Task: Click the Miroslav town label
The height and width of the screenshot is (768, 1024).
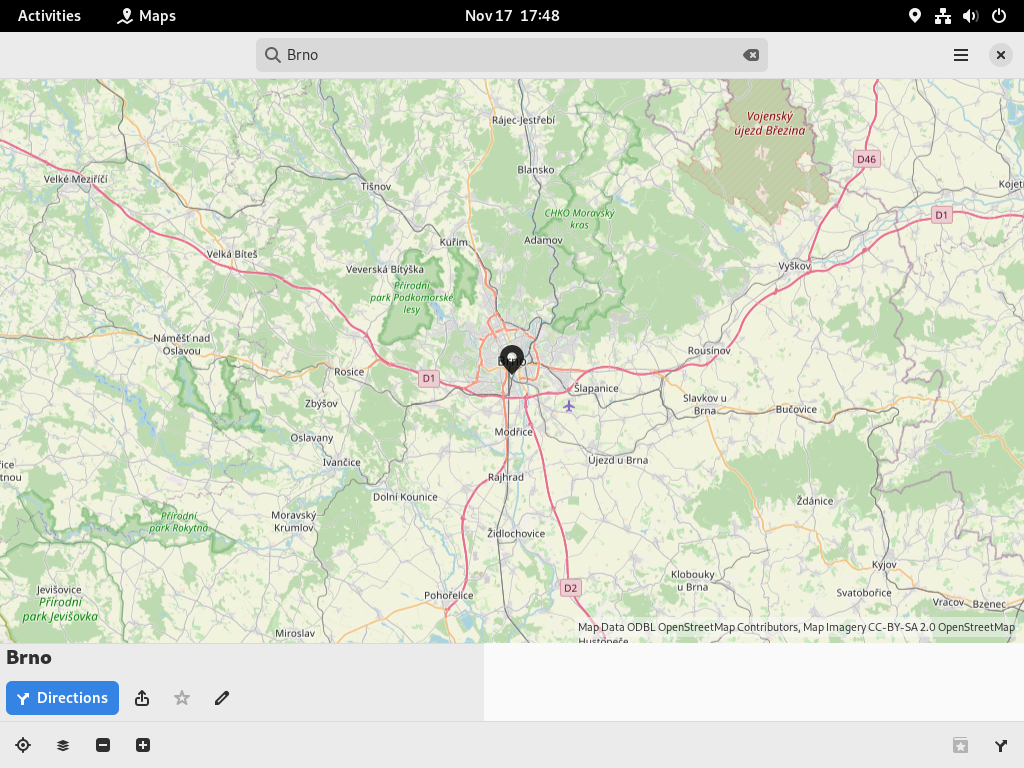Action: (295, 633)
